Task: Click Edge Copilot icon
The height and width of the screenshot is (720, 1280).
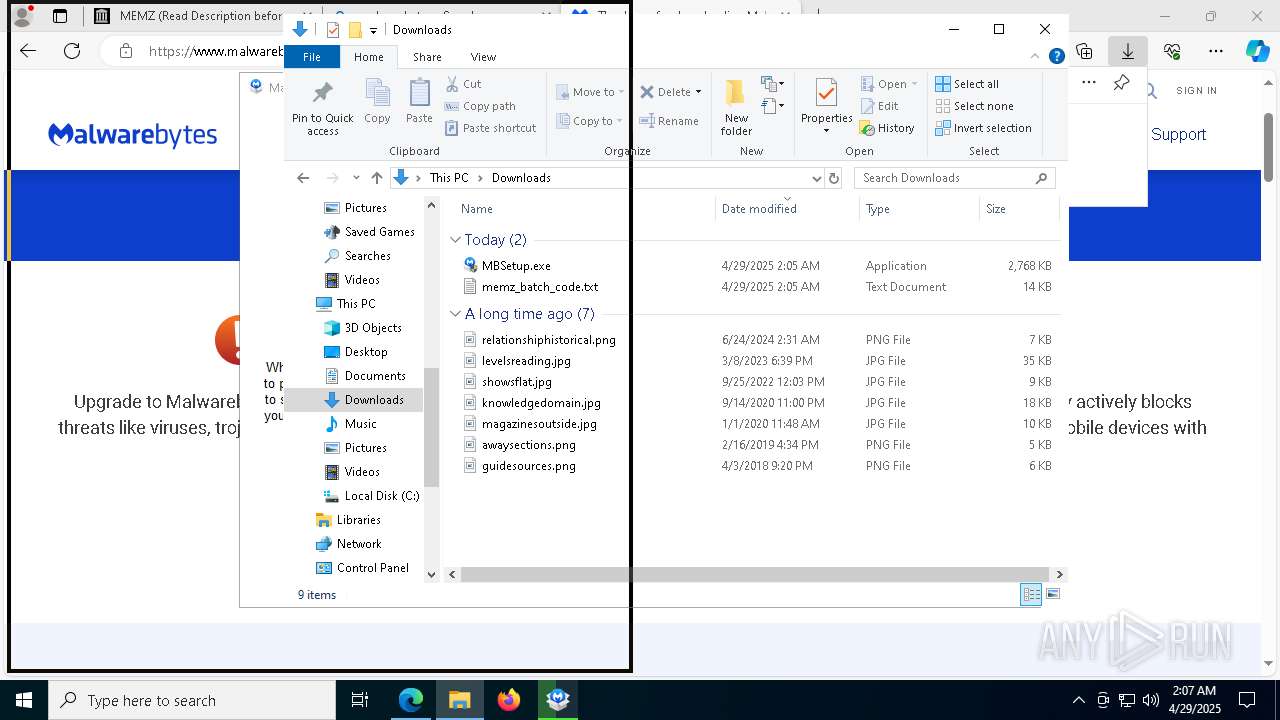Action: [1257, 51]
